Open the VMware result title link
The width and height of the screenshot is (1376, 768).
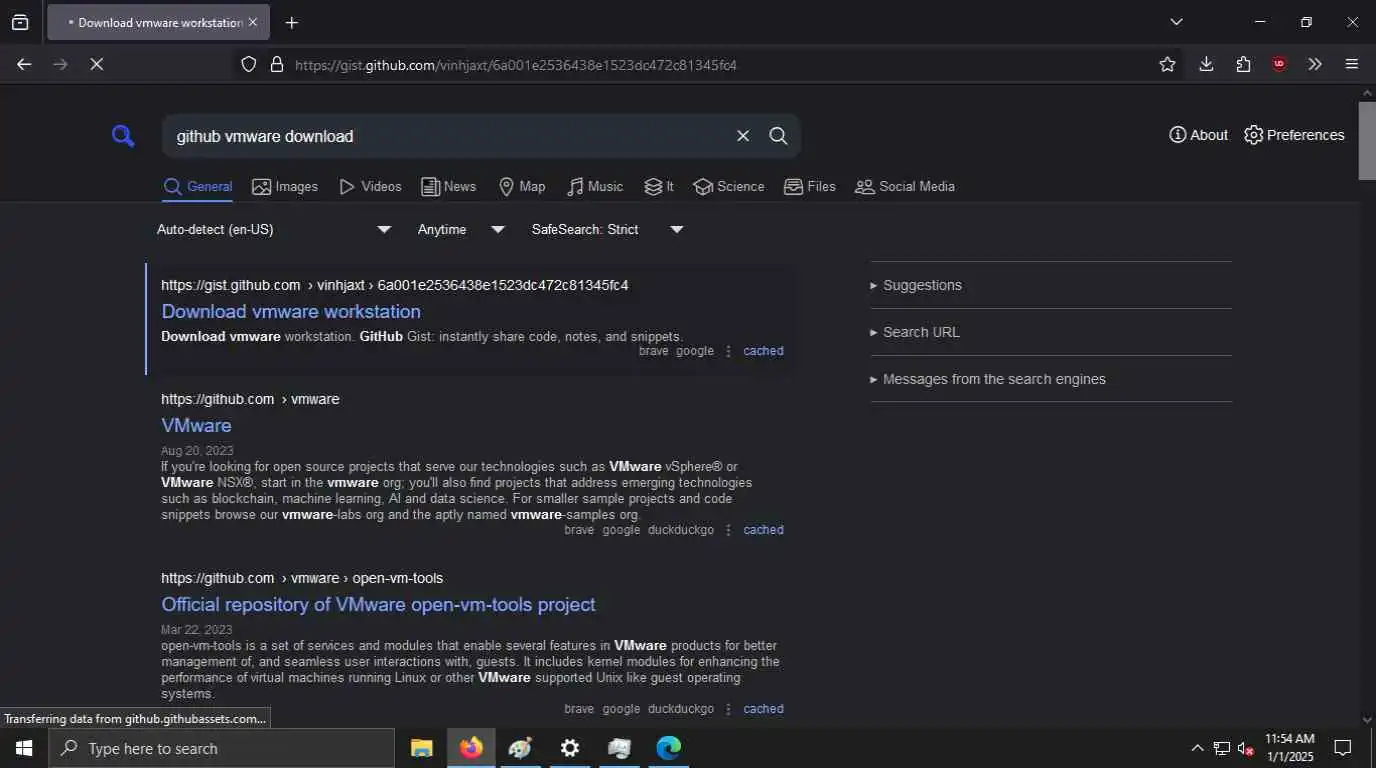point(196,426)
